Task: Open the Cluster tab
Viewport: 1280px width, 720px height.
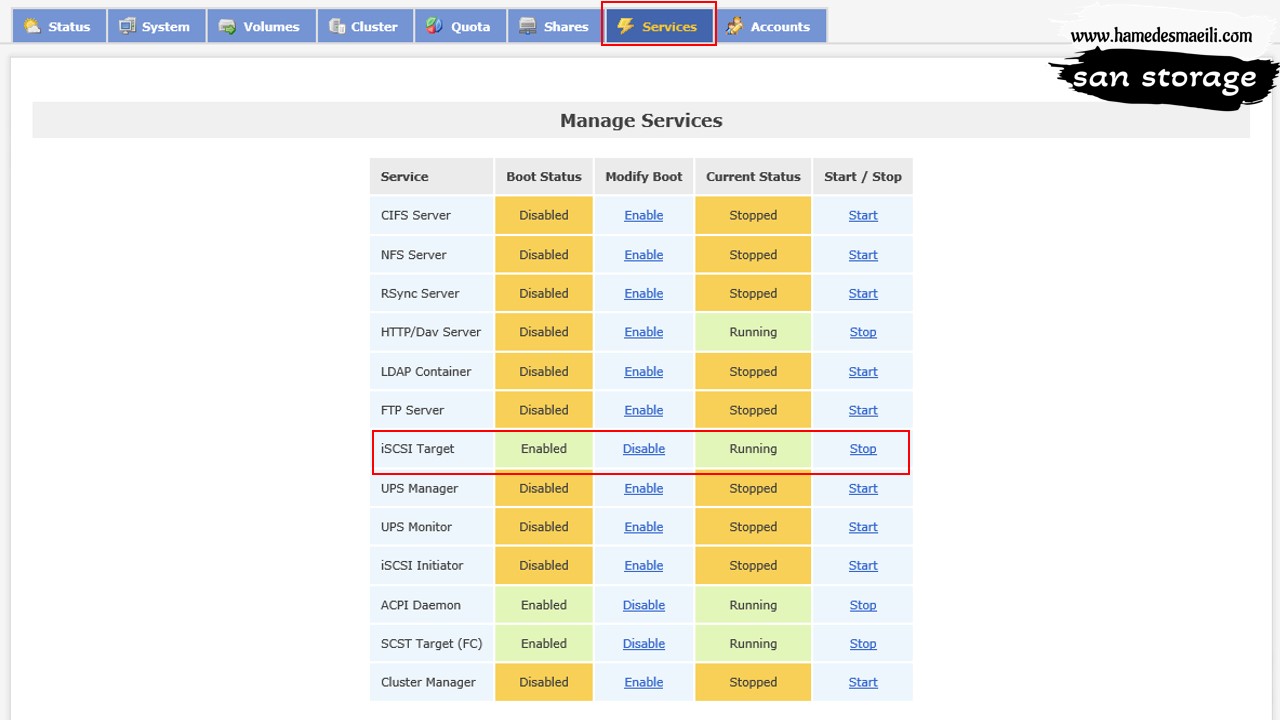Action: (x=364, y=26)
